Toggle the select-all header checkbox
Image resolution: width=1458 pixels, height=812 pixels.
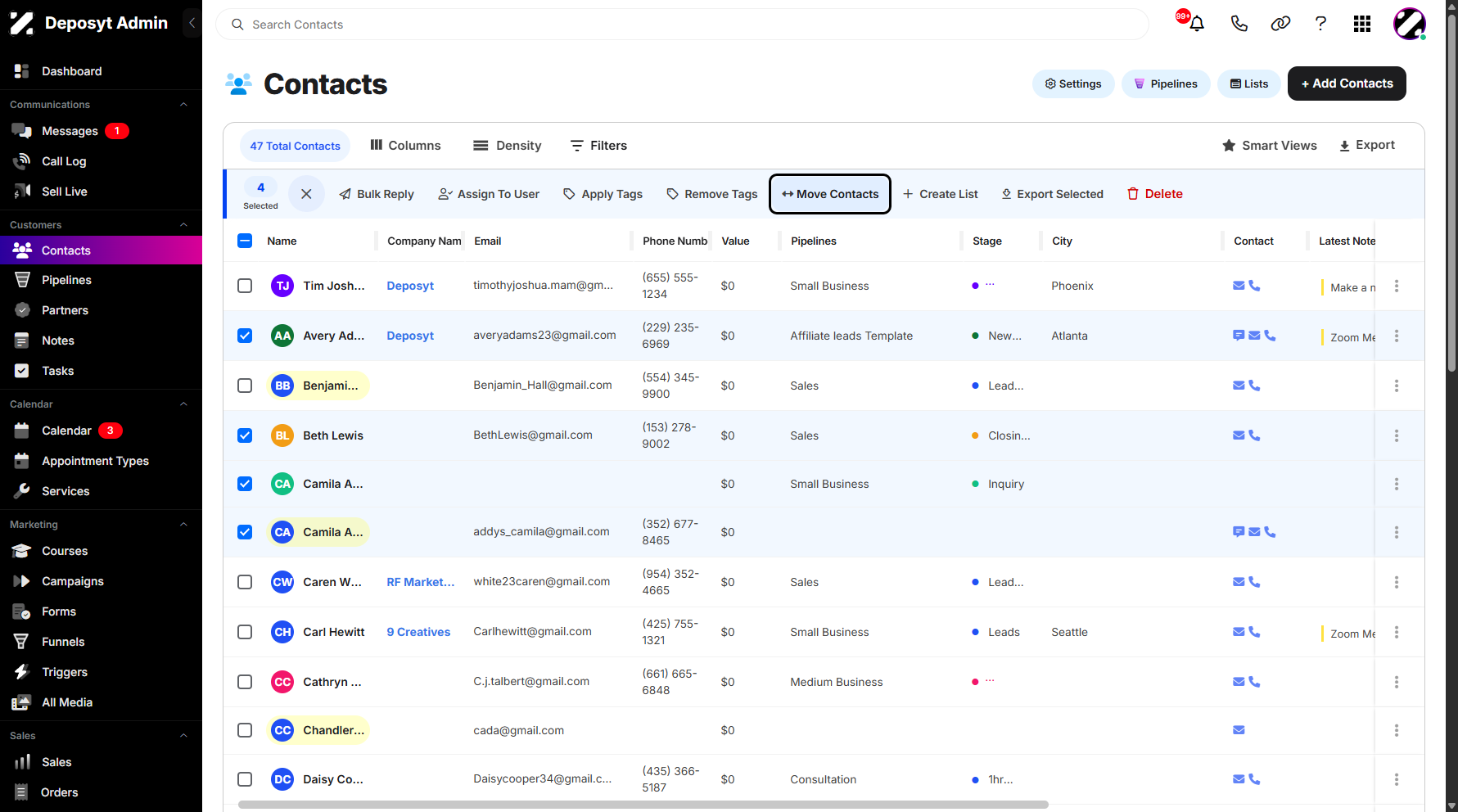coord(245,241)
